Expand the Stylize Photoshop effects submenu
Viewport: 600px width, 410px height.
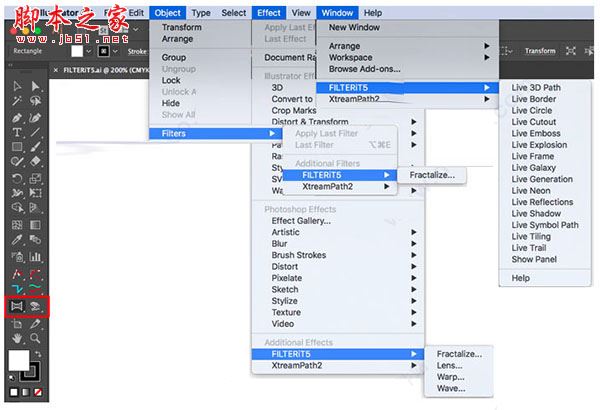[338, 301]
